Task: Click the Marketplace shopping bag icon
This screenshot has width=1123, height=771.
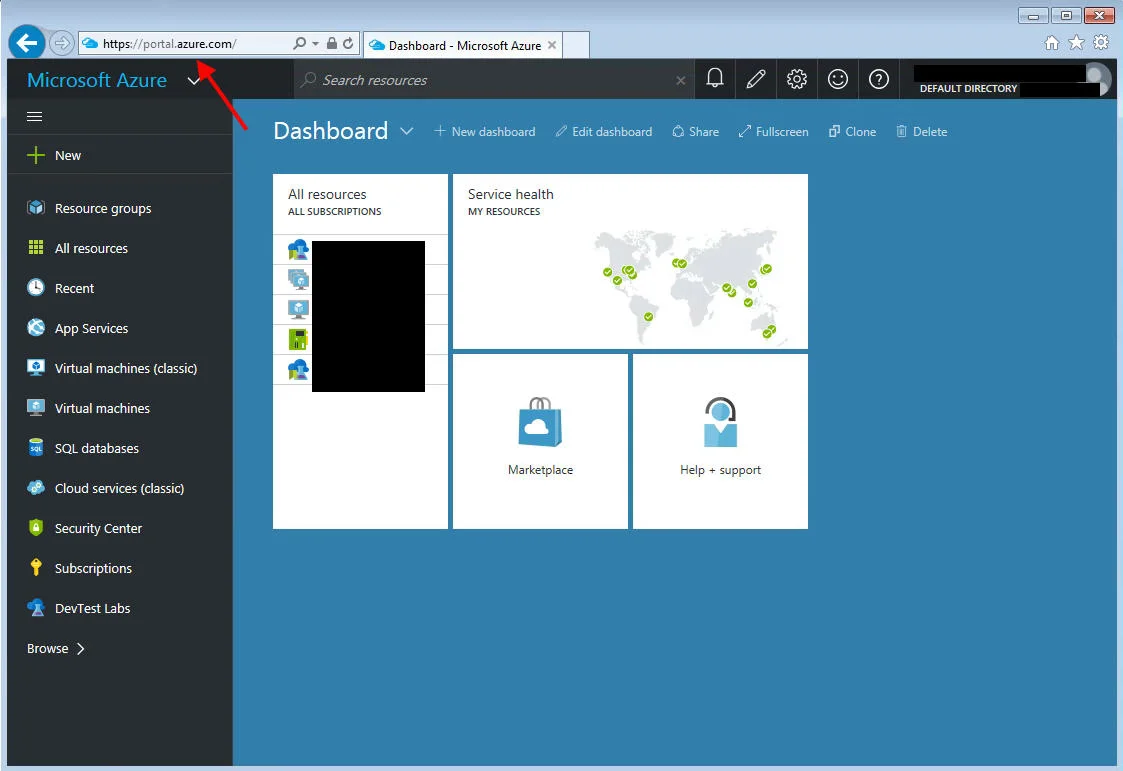Action: pyautogui.click(x=540, y=422)
